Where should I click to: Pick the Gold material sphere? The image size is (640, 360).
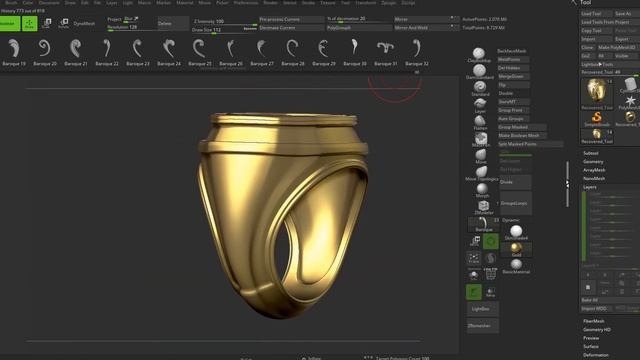[x=516, y=249]
